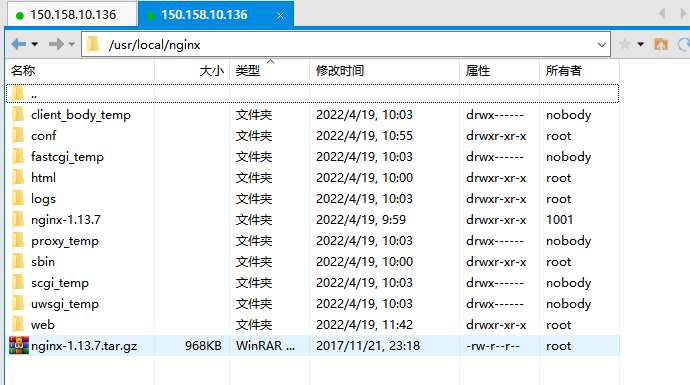Screen dimensions: 690x385
Task: Click the 2022/4/19, 11:42 date cell
Action: point(364,325)
